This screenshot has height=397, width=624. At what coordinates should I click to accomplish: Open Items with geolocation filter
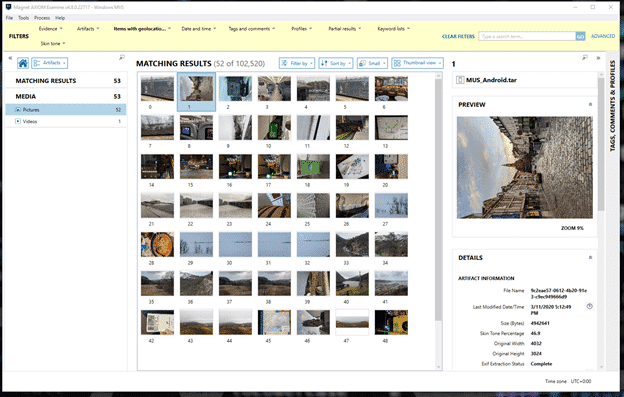142,29
